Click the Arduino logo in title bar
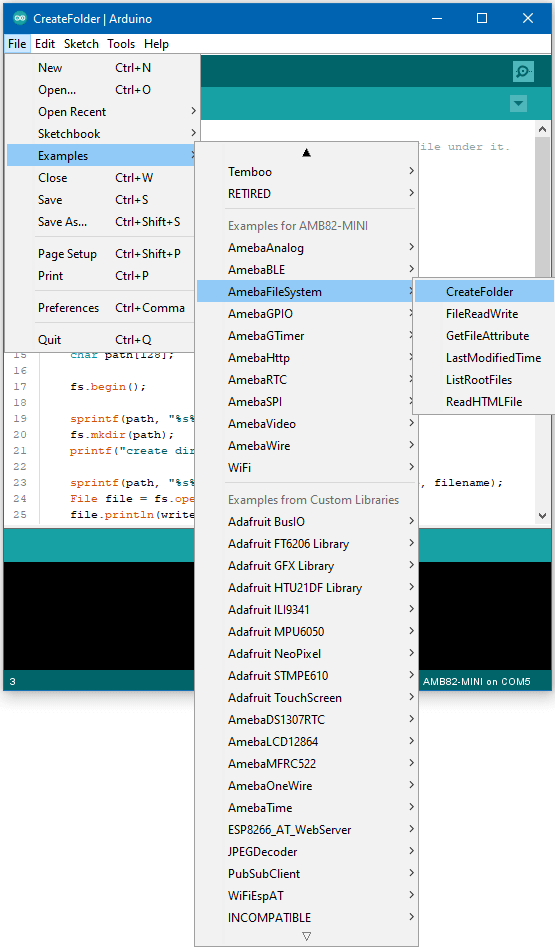 [20, 18]
